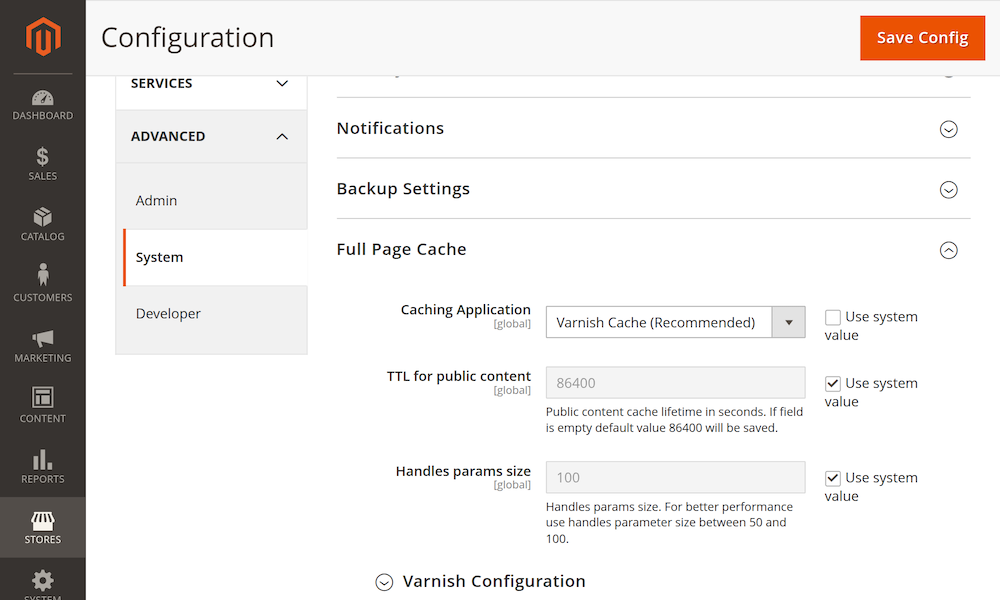The image size is (1000, 600).
Task: Enable system value for Caching Application
Action: point(833,317)
